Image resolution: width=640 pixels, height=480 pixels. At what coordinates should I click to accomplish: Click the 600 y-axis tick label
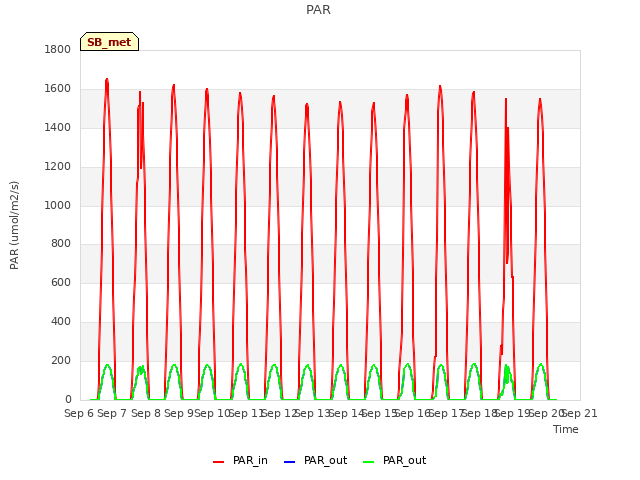[x=61, y=282]
